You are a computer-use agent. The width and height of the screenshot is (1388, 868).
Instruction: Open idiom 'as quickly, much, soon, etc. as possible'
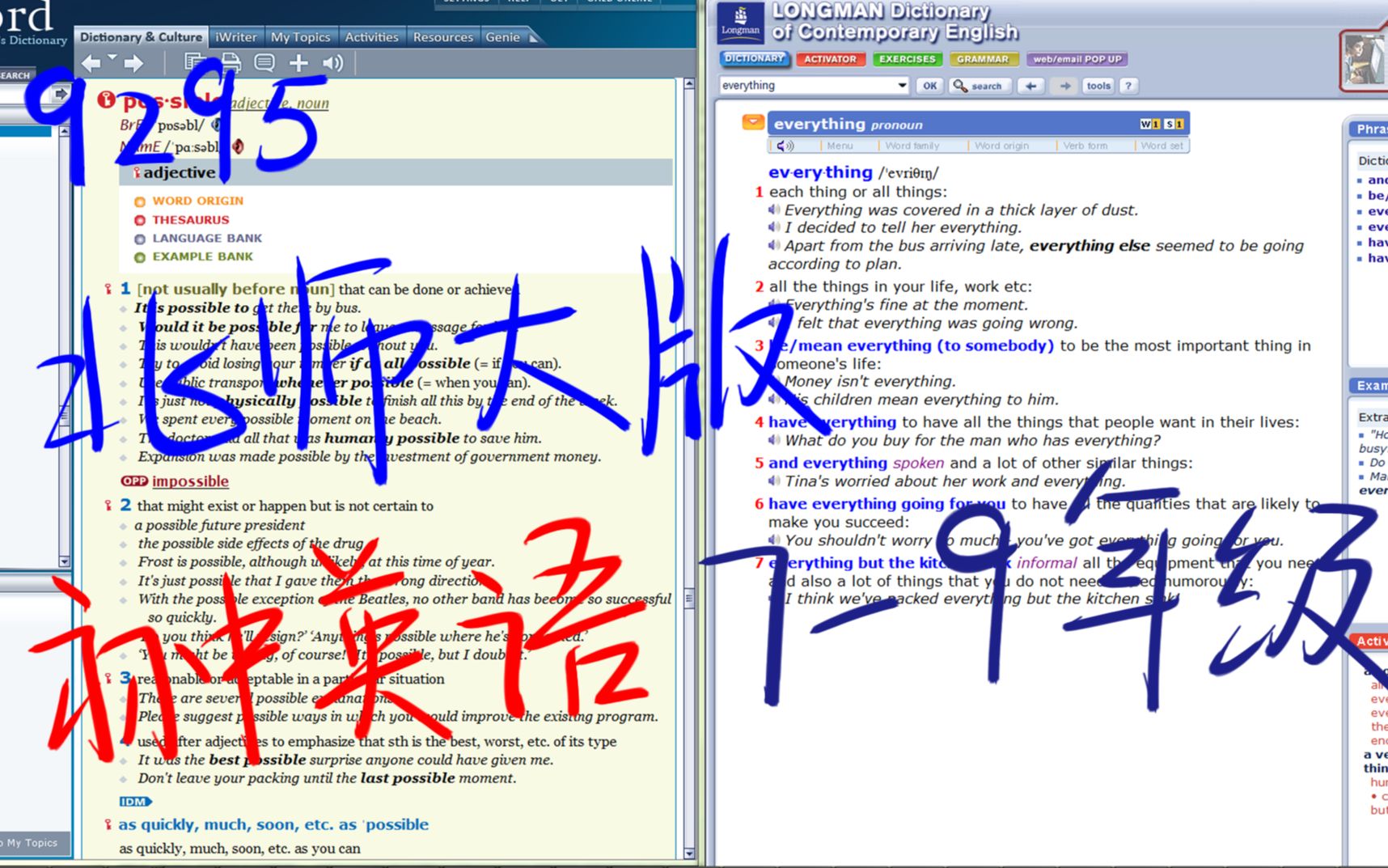(x=273, y=824)
